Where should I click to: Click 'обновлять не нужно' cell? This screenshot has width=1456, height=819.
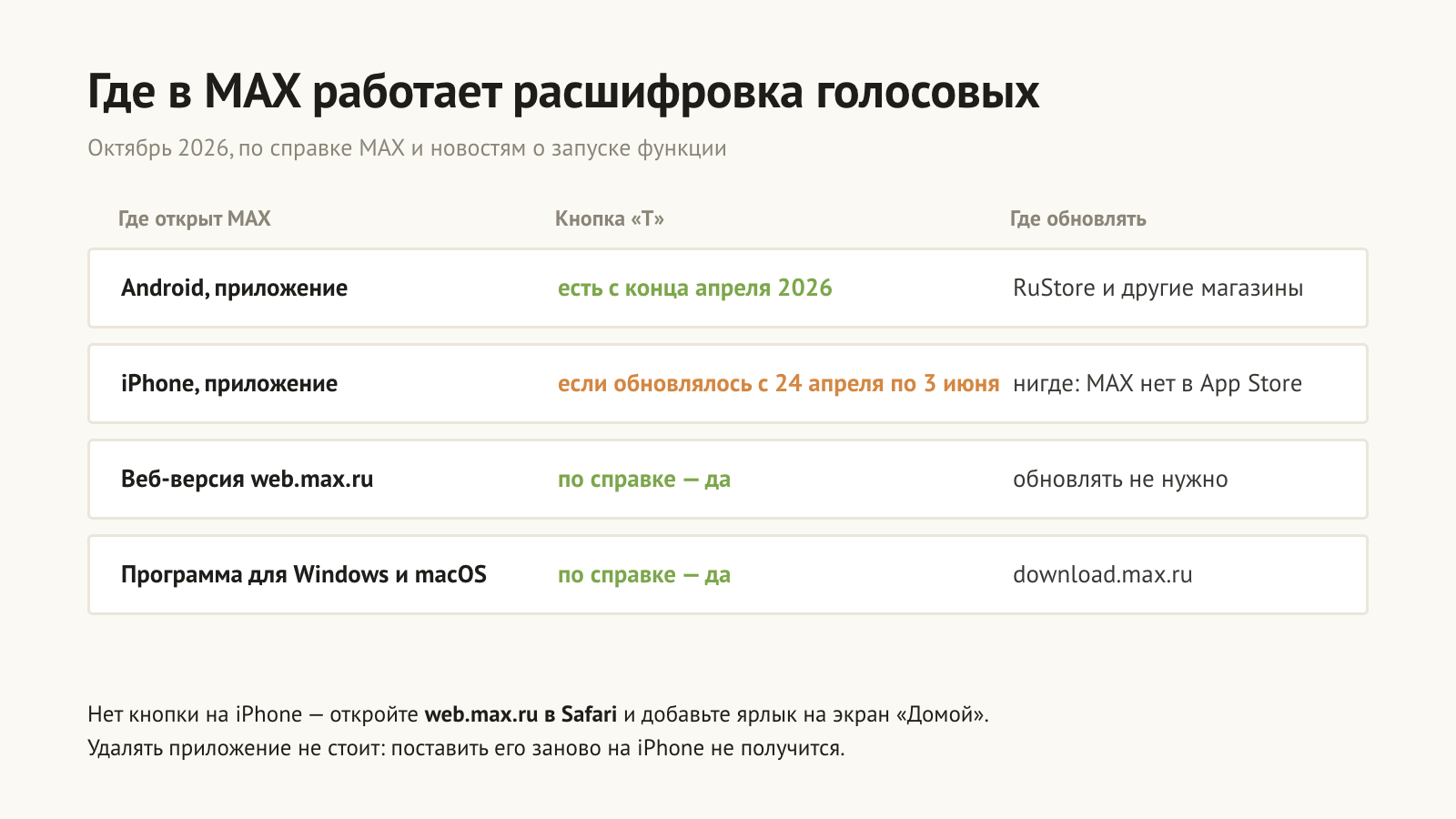click(x=1120, y=480)
